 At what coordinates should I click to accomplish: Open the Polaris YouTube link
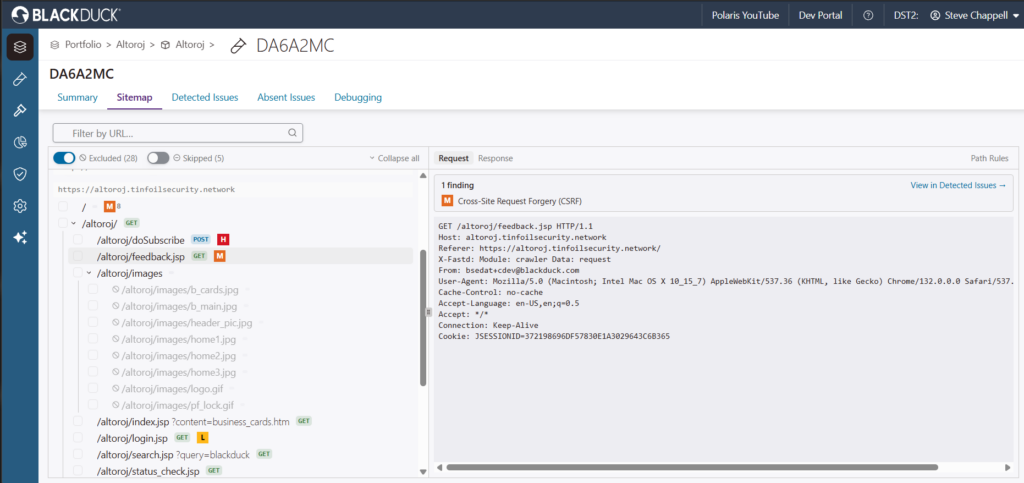click(x=745, y=15)
